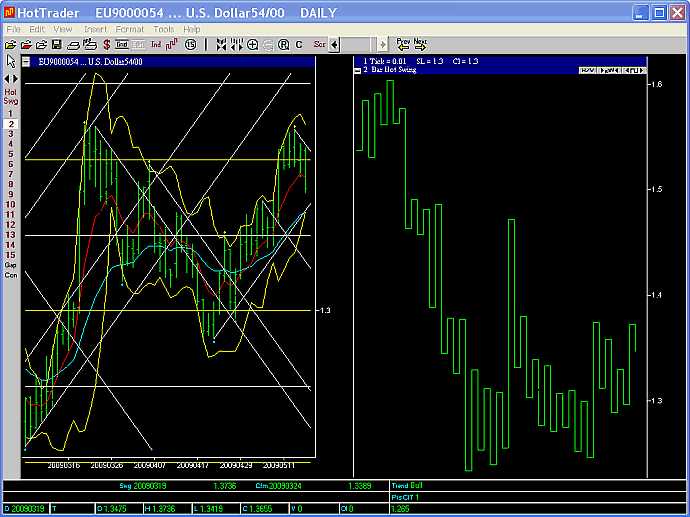The image size is (690, 517).
Task: Open indicators with the Ind icon
Action: click(156, 44)
